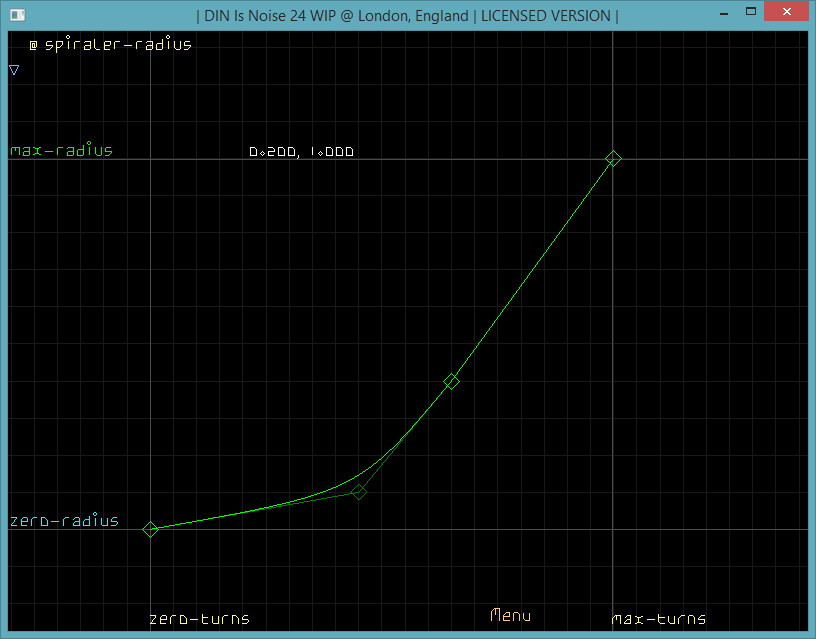Click the zero-radius axis label
Viewport: 816px width, 639px height.
(64, 521)
